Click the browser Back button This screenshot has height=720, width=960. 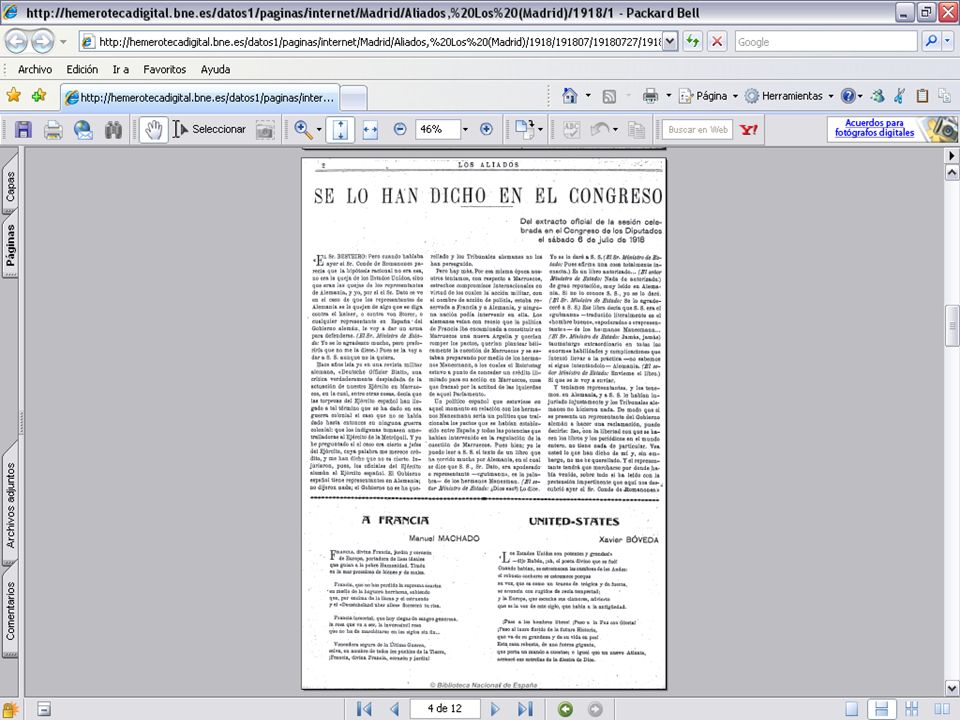point(17,42)
